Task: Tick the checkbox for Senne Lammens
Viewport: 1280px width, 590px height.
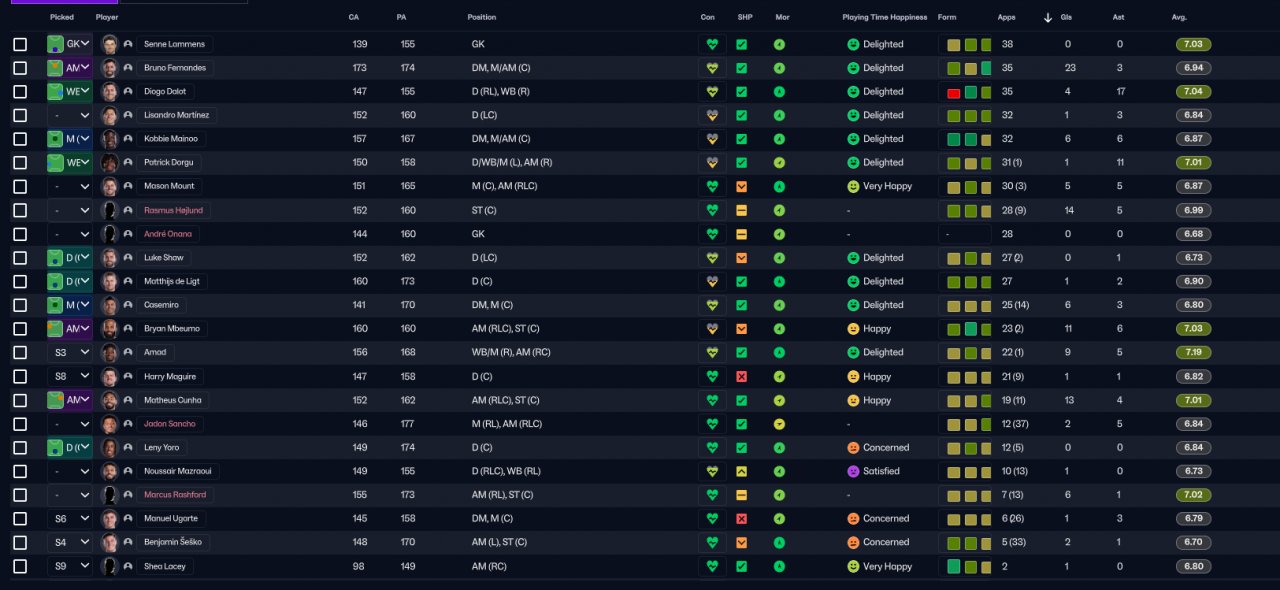Action: (20, 44)
